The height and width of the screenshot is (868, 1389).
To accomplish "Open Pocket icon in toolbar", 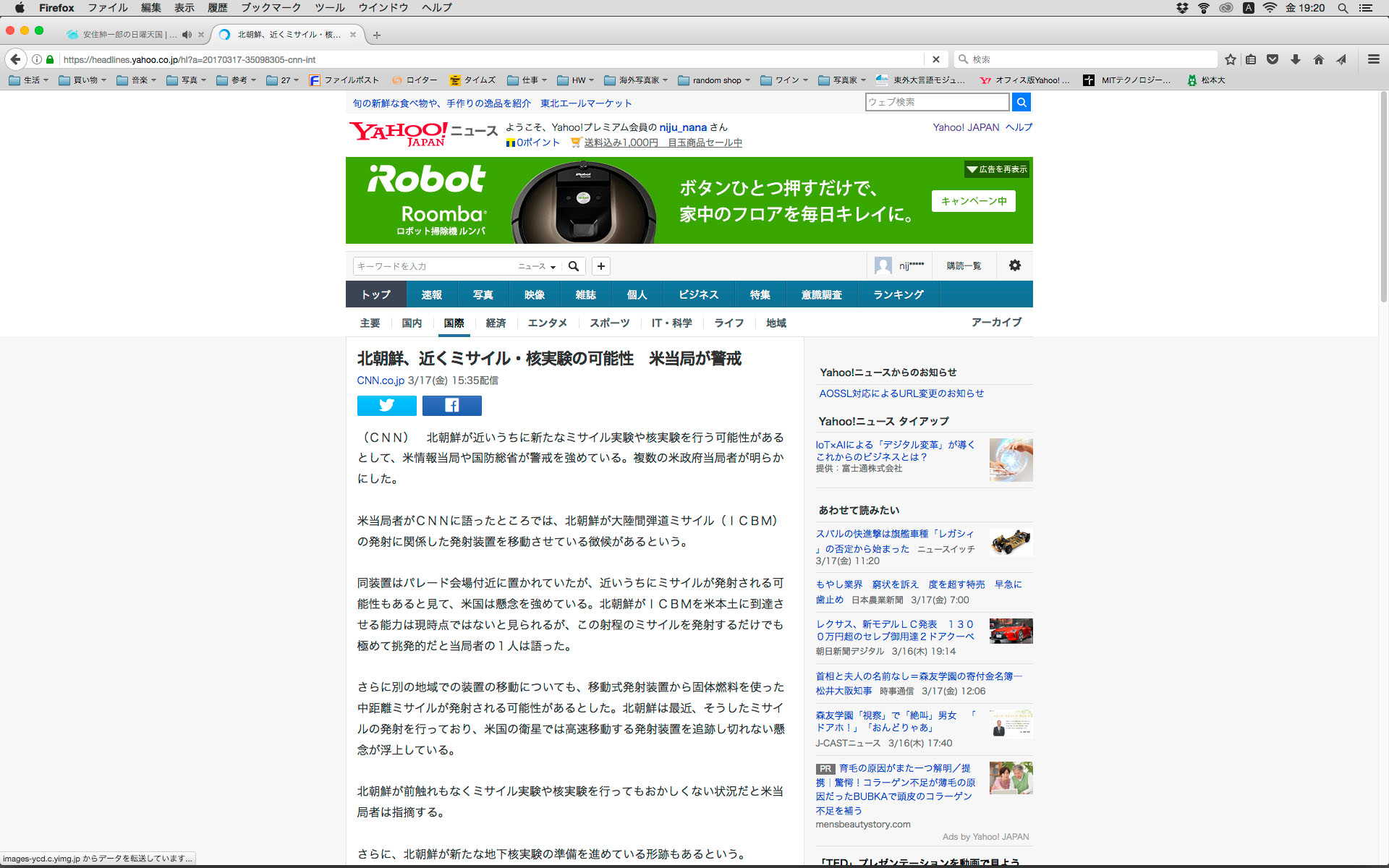I will tap(1273, 59).
